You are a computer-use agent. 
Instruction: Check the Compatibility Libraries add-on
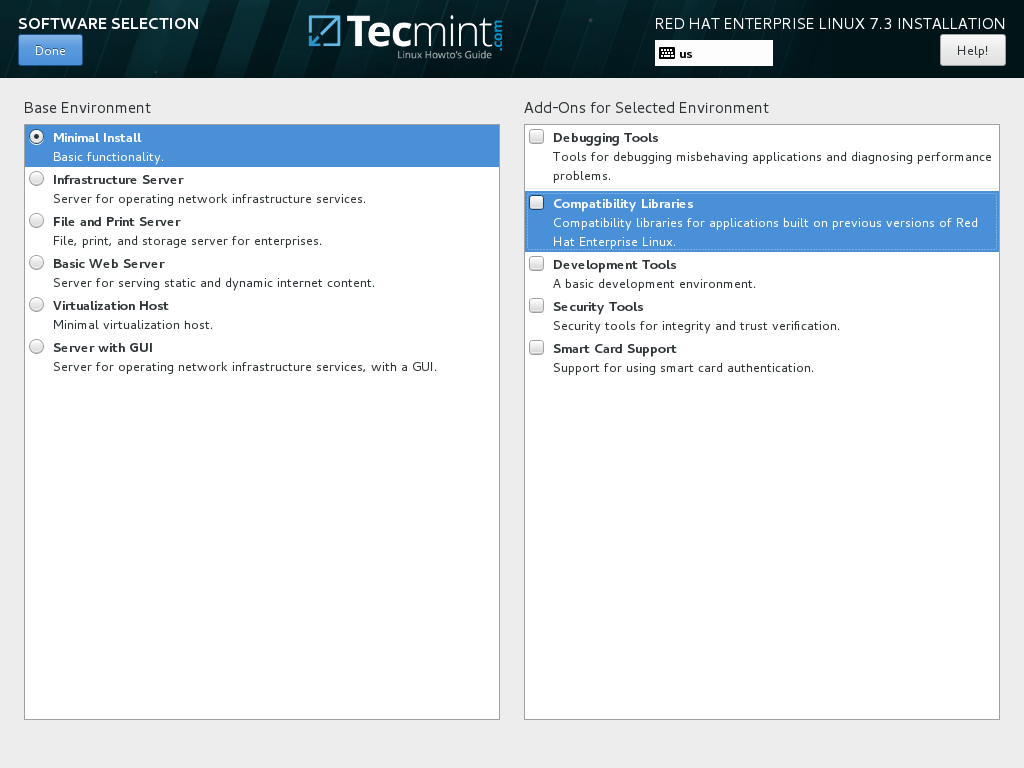click(x=536, y=202)
